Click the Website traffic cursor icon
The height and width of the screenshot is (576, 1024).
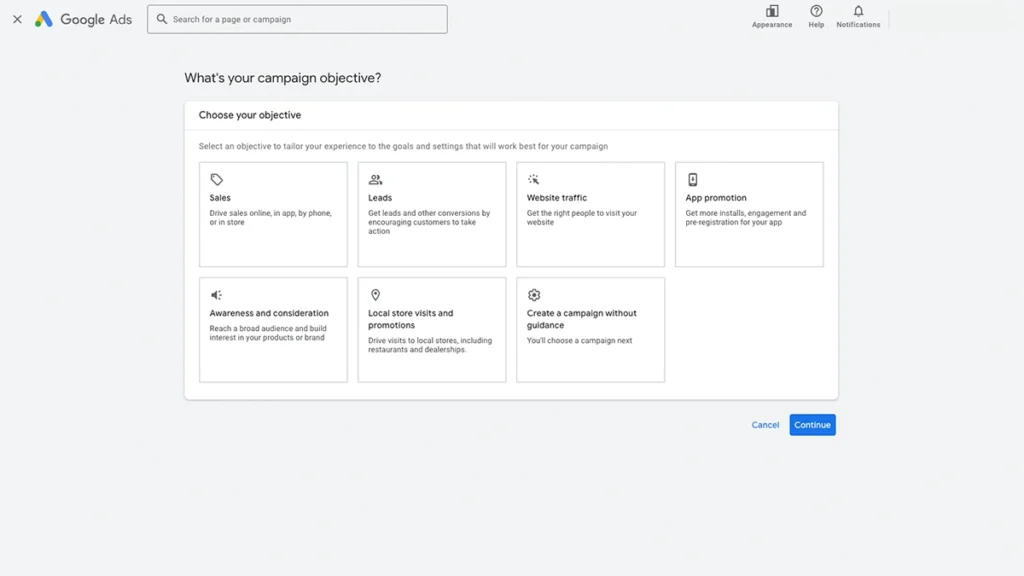(534, 179)
